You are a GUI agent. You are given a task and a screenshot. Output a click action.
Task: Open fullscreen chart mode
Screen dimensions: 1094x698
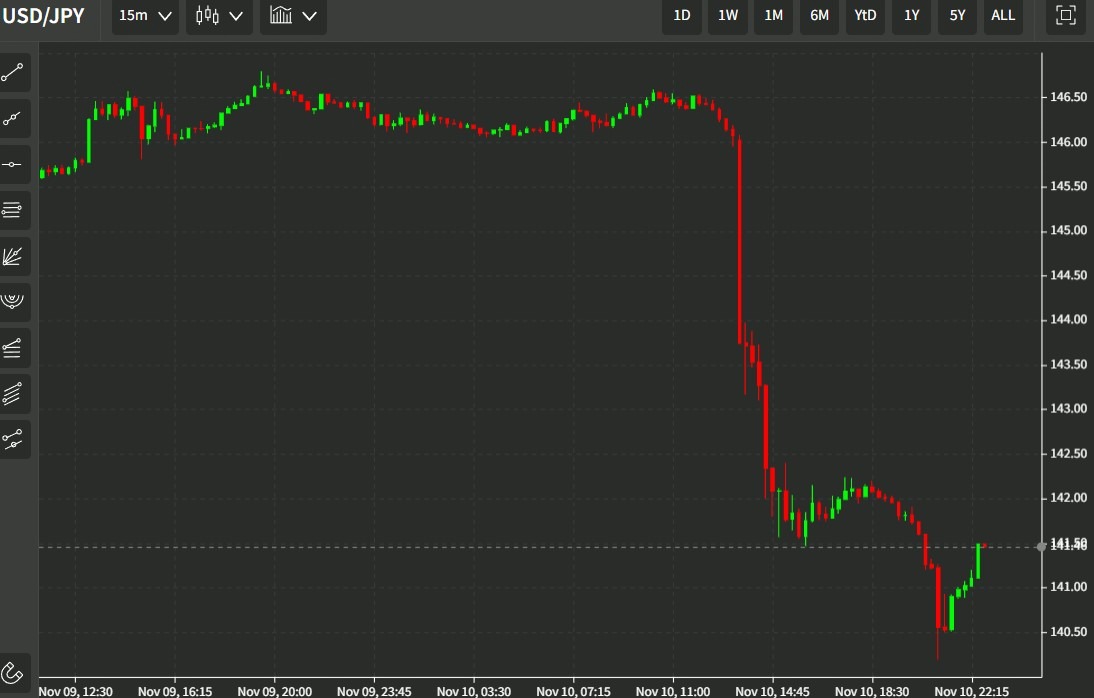point(1065,15)
